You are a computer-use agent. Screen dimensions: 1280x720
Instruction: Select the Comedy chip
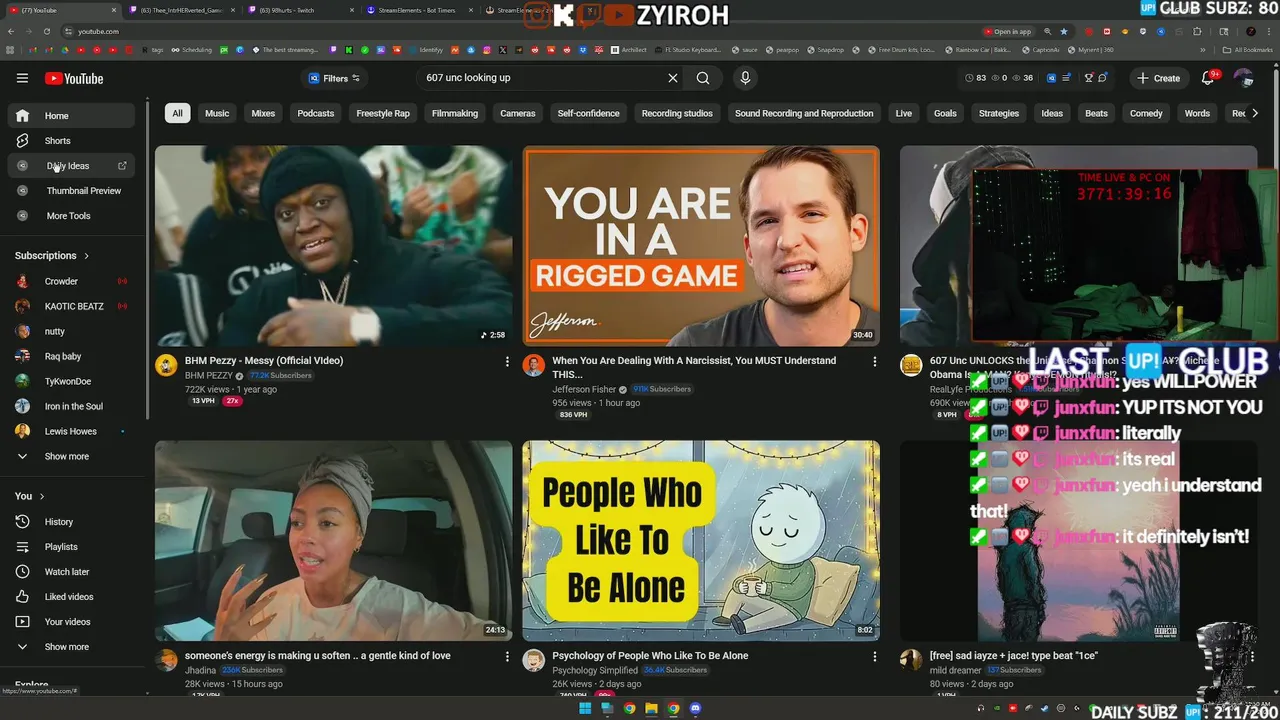(x=1146, y=113)
